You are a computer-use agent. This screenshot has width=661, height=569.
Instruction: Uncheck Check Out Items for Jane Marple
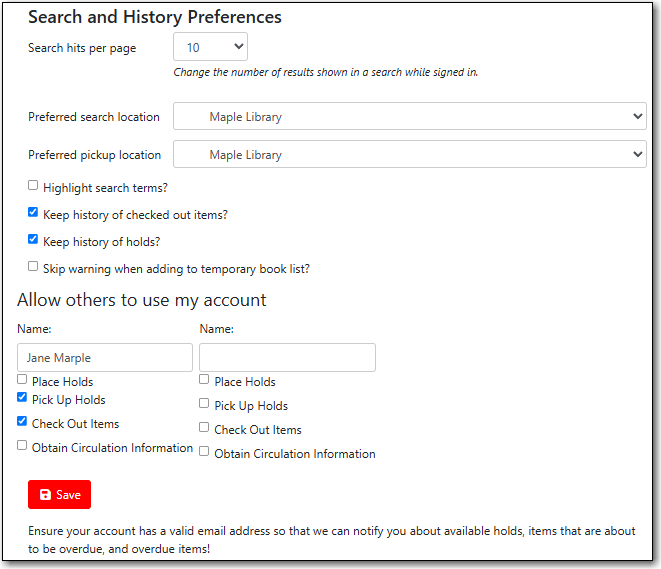click(x=22, y=422)
